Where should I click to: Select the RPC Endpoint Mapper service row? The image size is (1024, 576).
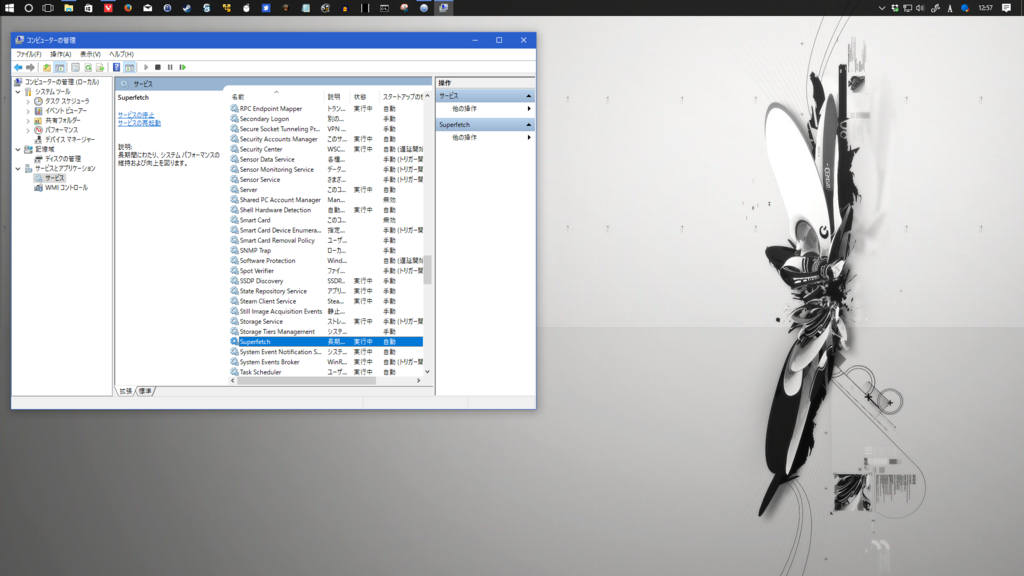click(x=327, y=109)
